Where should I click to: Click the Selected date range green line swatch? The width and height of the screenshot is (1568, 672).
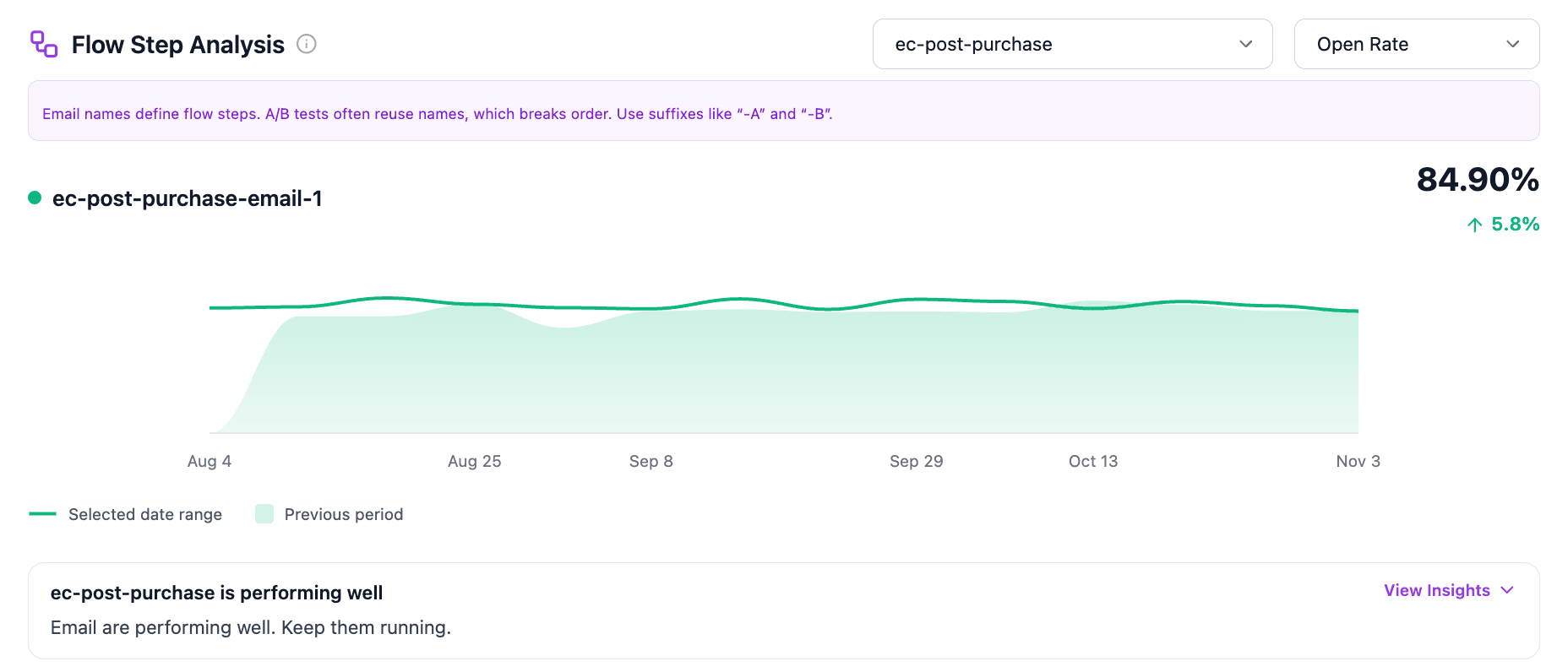42,513
